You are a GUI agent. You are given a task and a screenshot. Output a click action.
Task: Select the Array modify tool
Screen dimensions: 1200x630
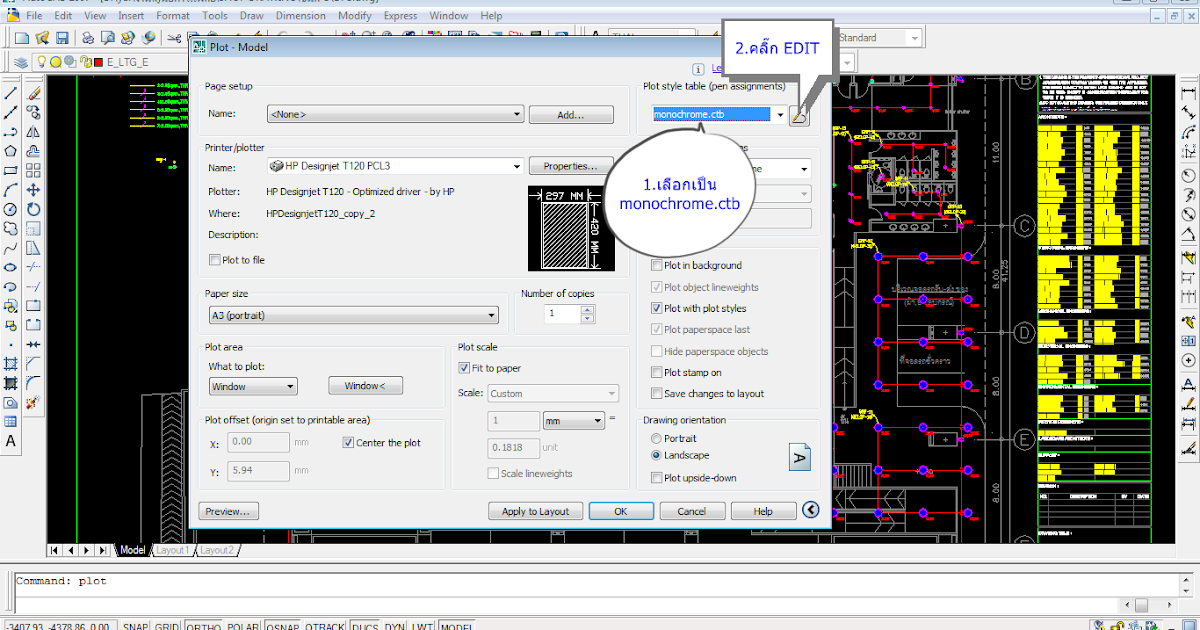[x=34, y=170]
